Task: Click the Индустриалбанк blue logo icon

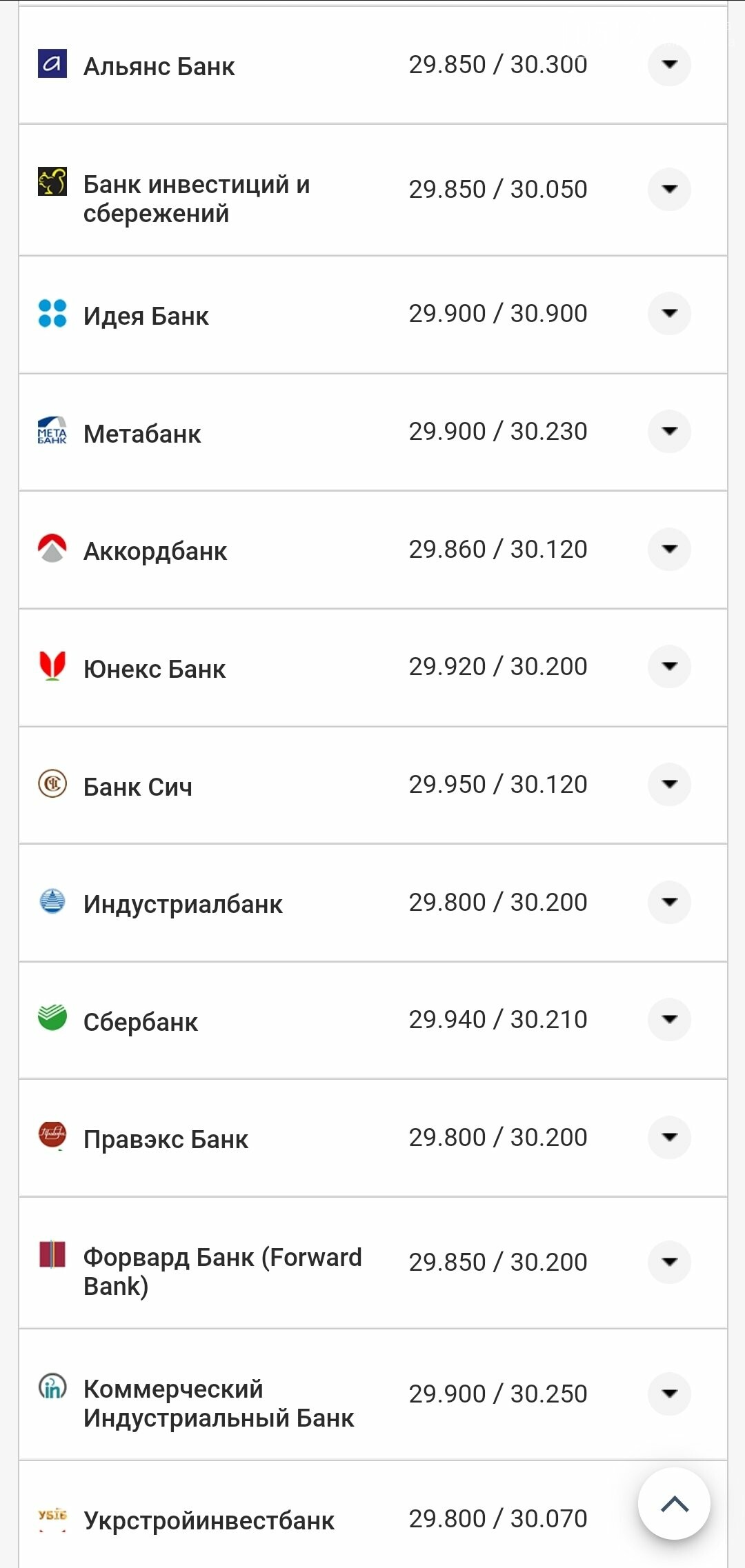Action: [52, 901]
